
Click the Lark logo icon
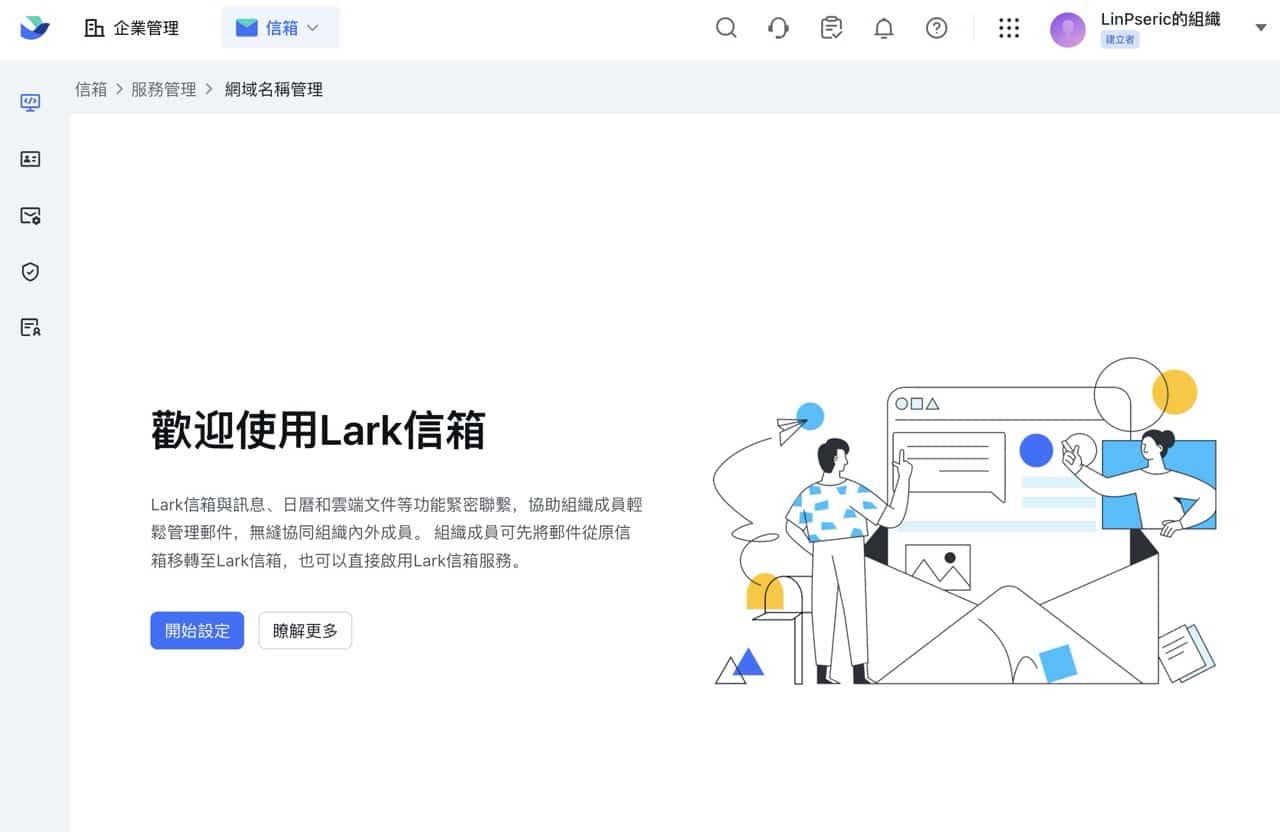click(34, 28)
